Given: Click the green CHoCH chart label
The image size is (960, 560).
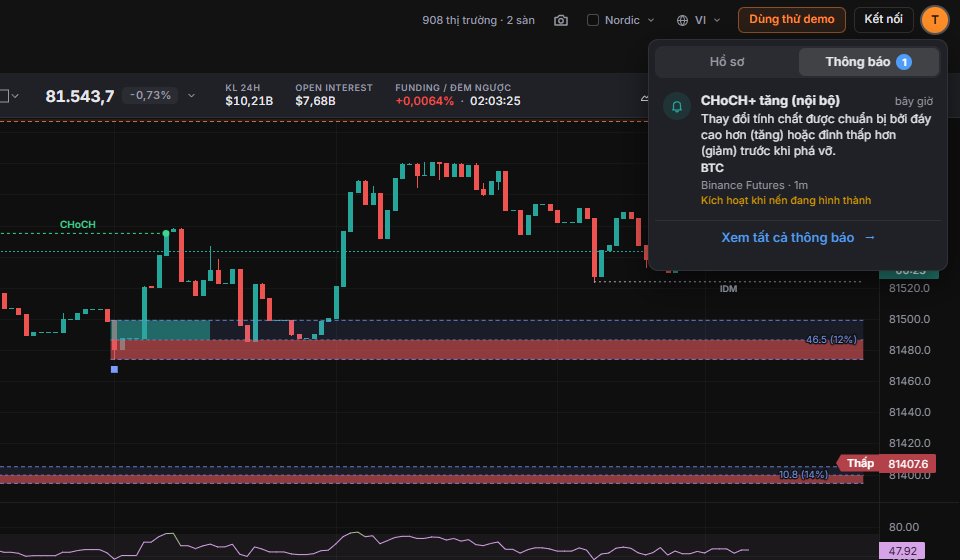Looking at the screenshot, I should click(x=78, y=225).
